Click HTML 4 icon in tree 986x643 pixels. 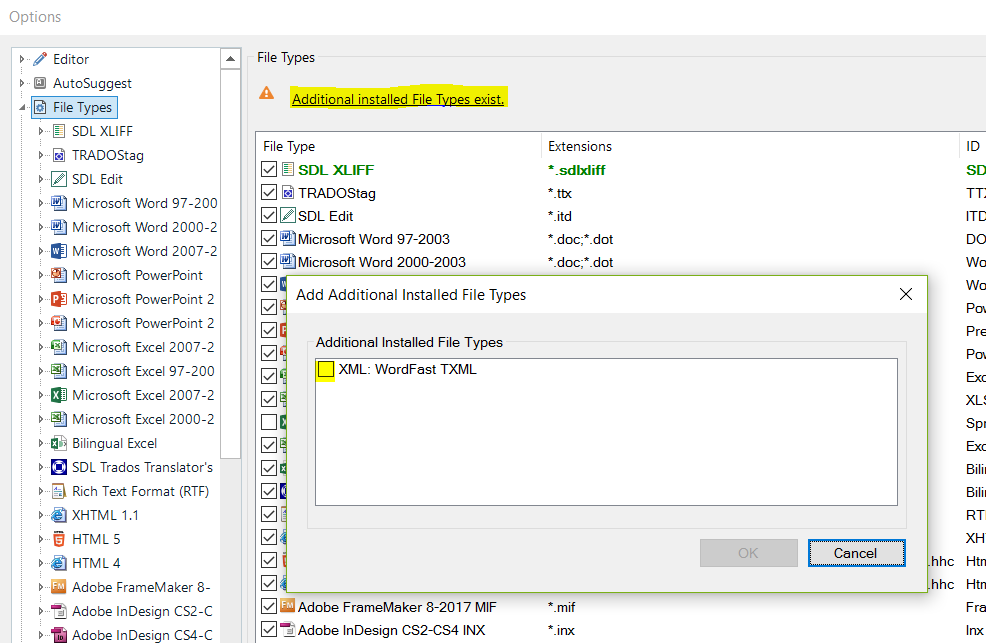click(59, 563)
